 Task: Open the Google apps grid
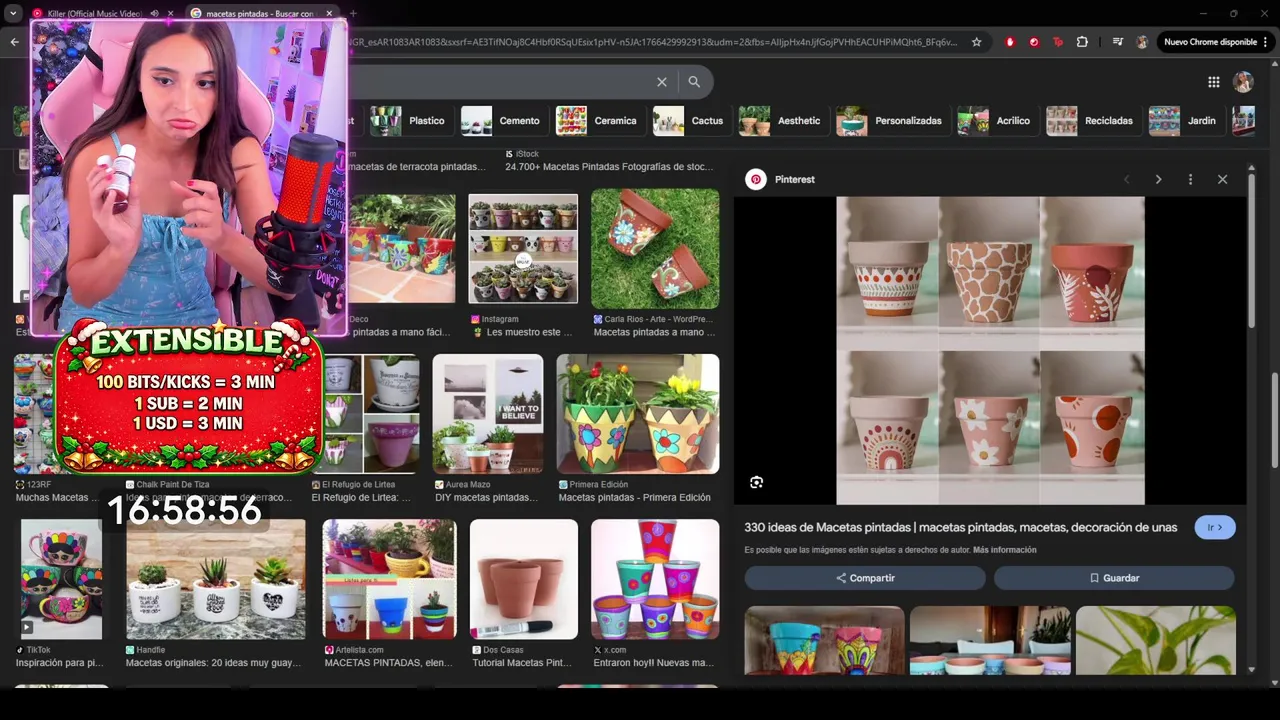1213,82
